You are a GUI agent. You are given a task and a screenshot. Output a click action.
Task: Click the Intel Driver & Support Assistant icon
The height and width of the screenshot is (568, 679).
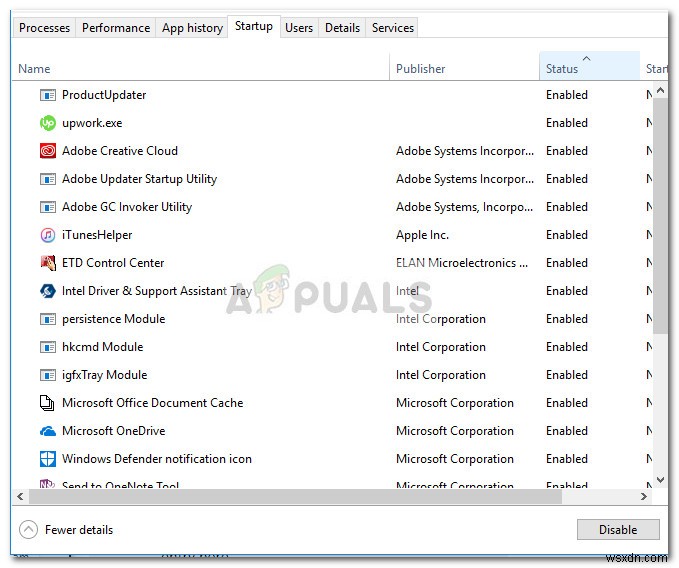click(48, 291)
